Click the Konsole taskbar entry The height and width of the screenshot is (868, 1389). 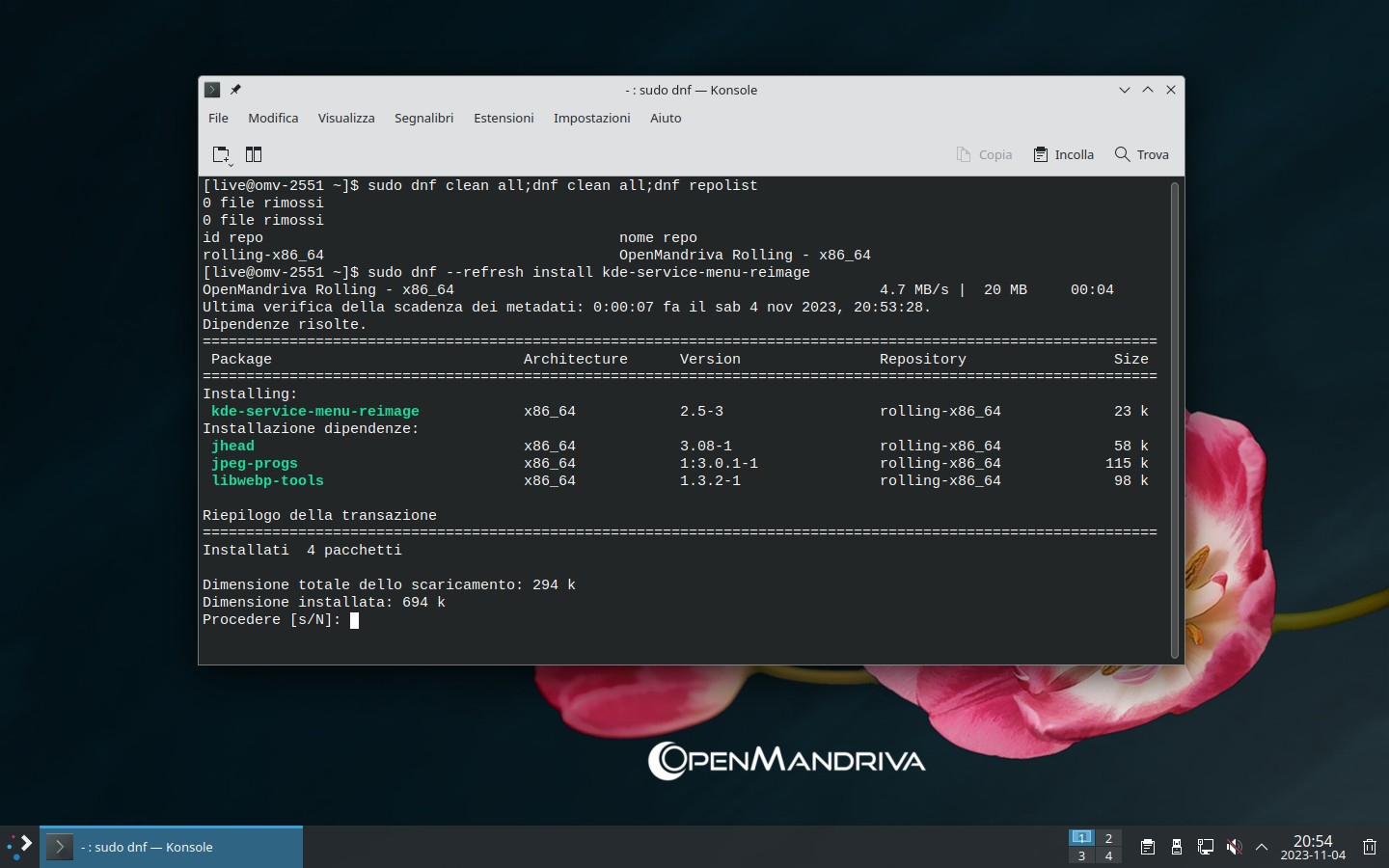172,847
